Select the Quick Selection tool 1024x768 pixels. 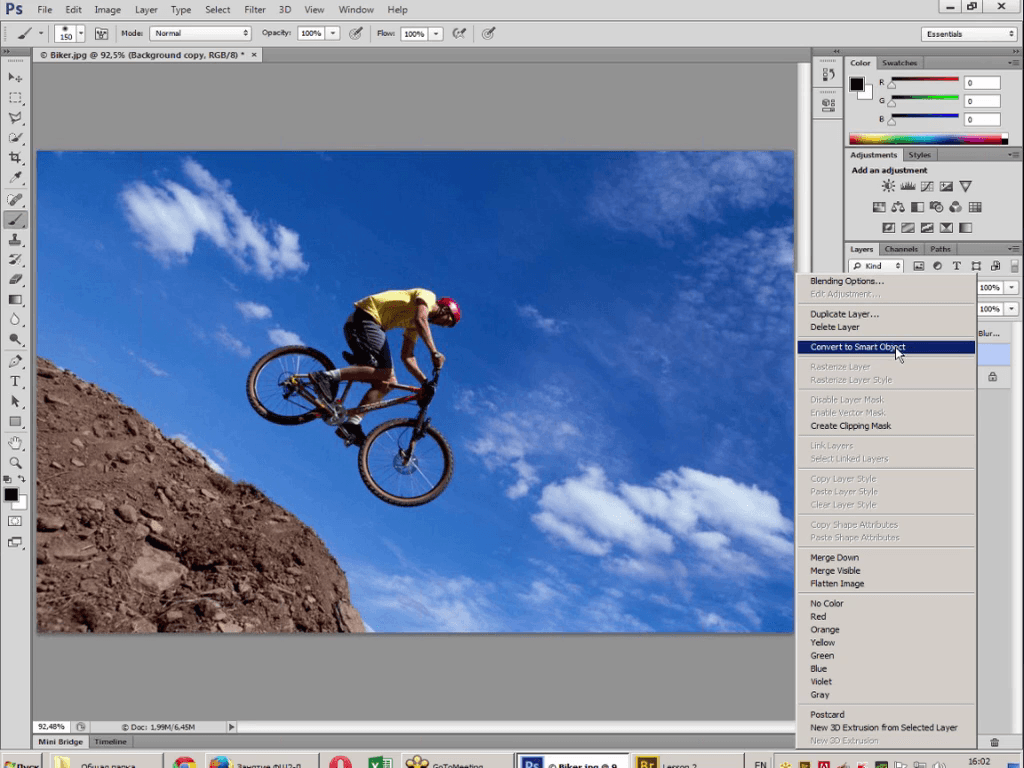(x=15, y=138)
